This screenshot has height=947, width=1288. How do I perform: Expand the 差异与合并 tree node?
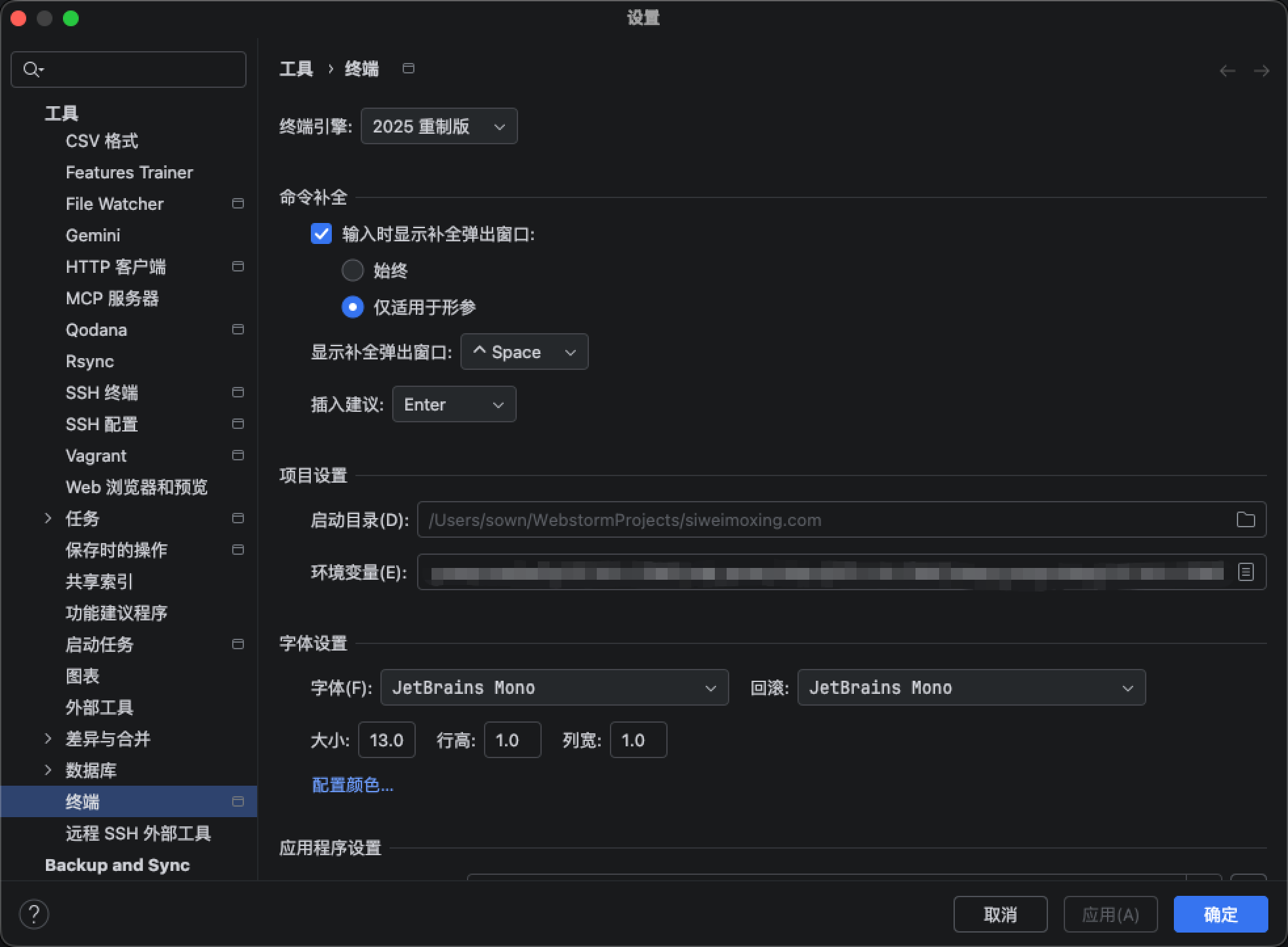[48, 738]
